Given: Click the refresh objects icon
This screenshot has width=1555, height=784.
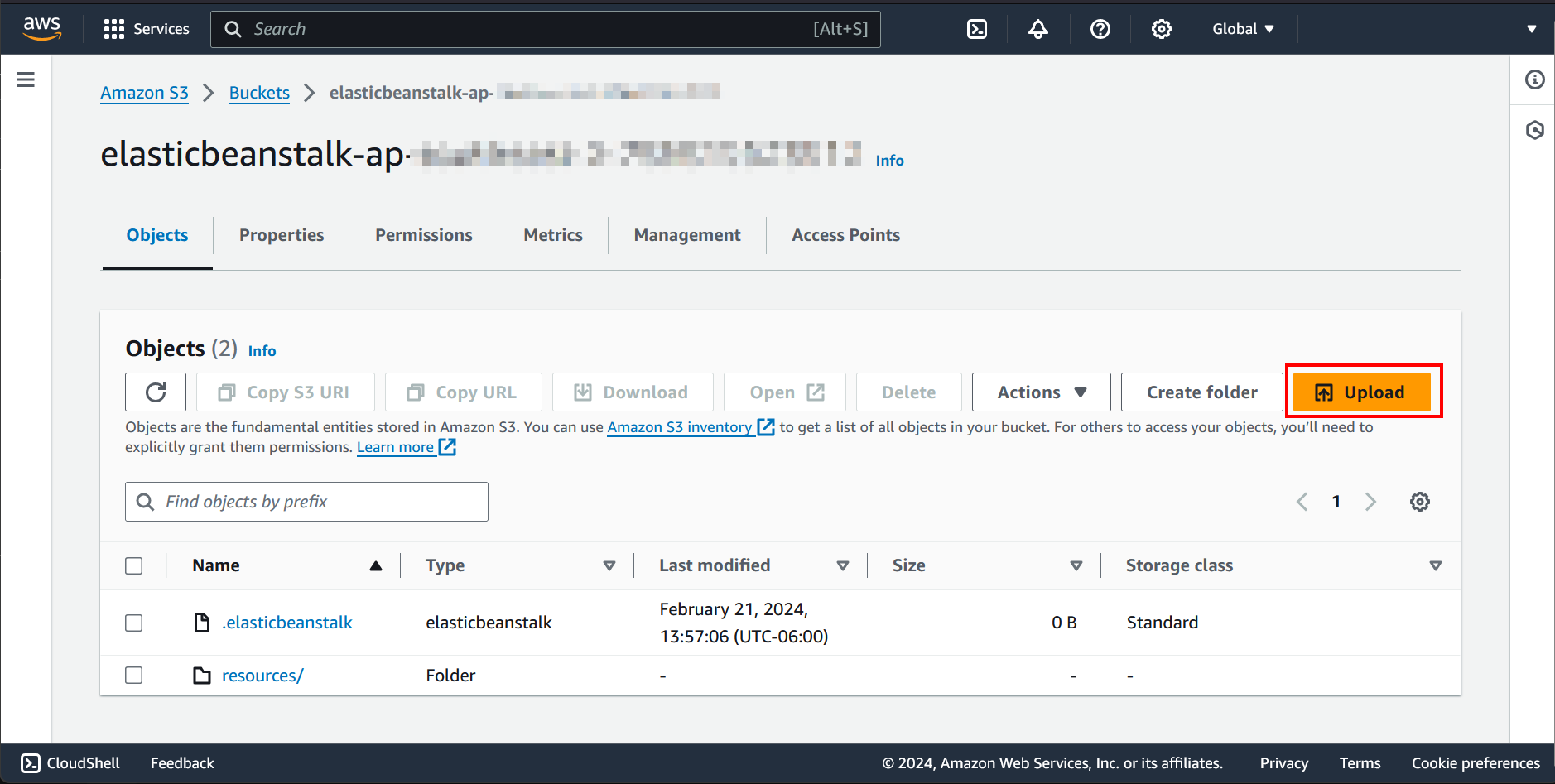Looking at the screenshot, I should coord(155,392).
